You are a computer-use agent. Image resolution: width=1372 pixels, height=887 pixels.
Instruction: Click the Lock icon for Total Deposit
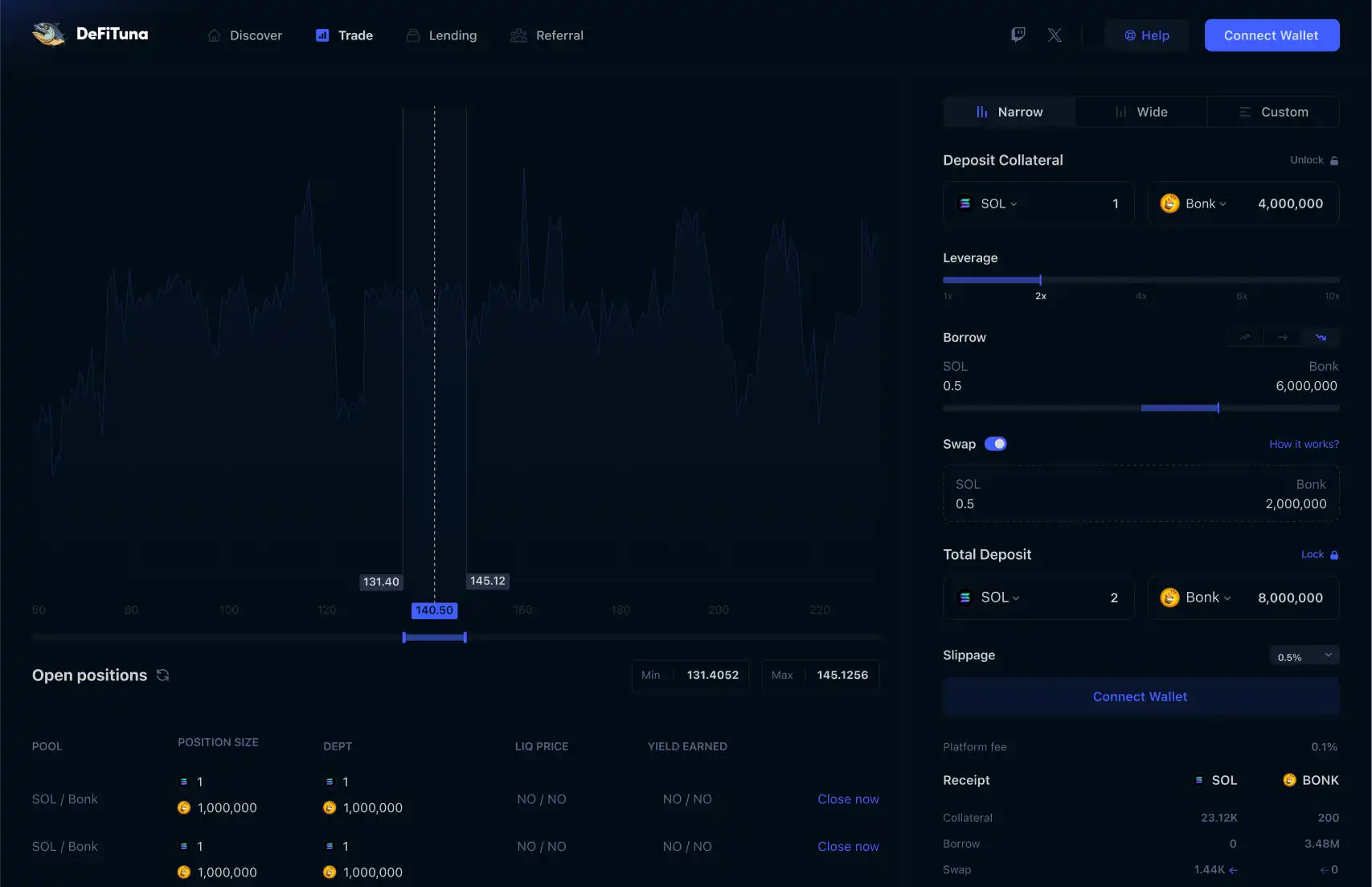coord(1334,554)
